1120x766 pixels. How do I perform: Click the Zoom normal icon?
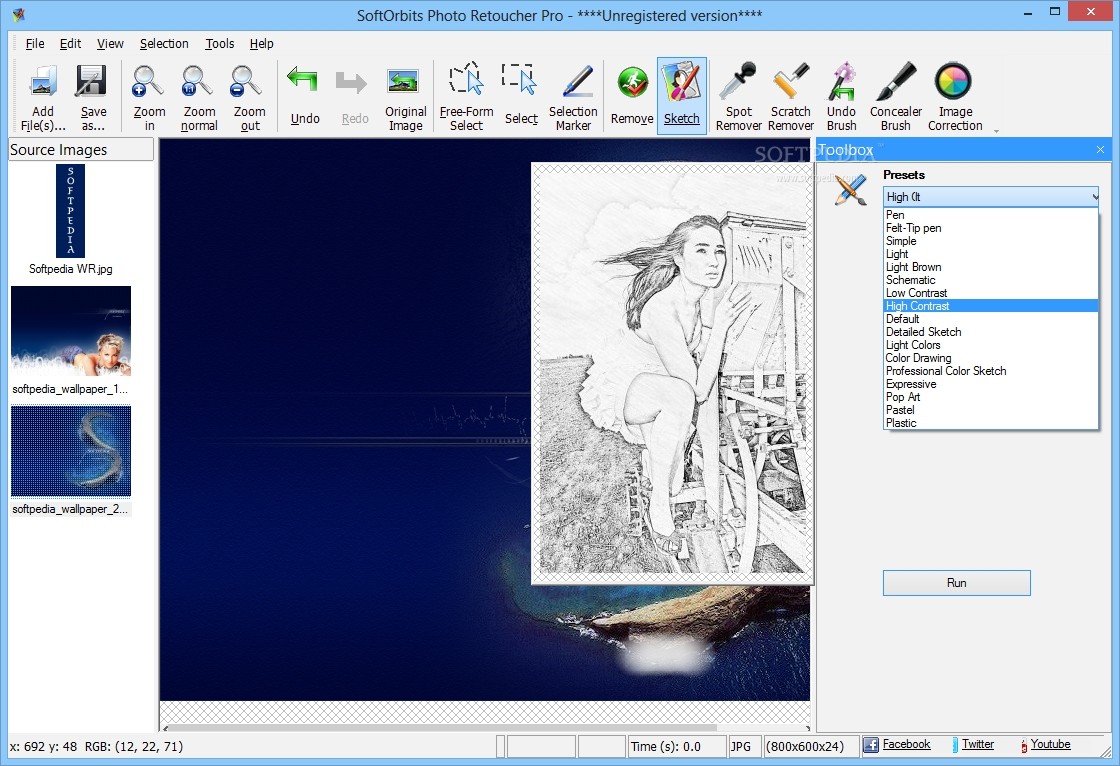(x=199, y=81)
